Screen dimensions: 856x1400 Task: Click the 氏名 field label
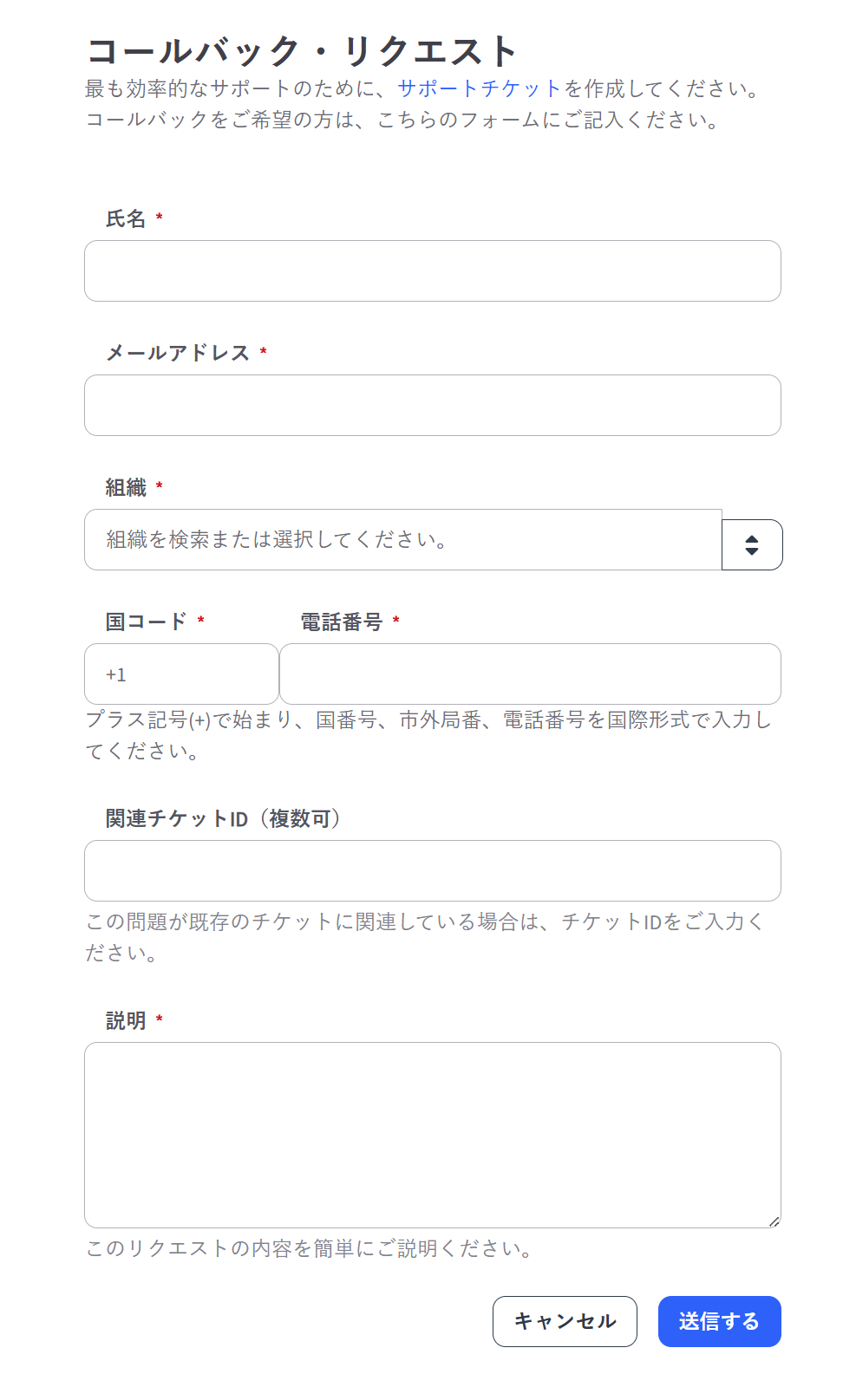tap(126, 218)
